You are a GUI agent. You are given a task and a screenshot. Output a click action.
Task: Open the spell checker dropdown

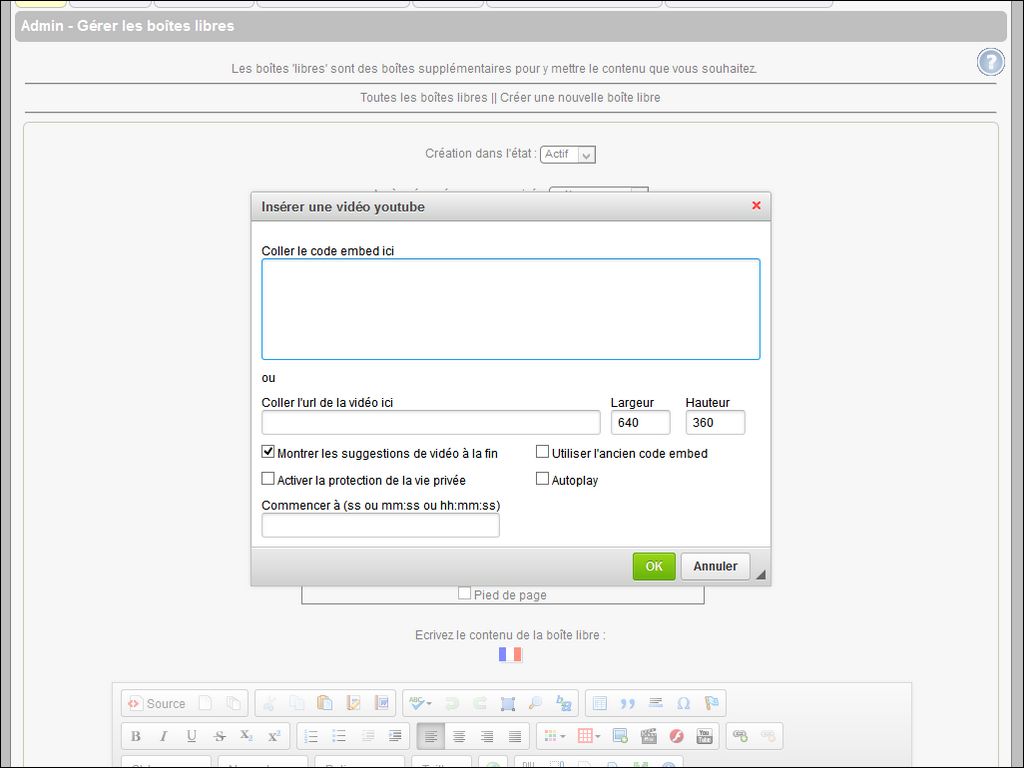pos(429,704)
